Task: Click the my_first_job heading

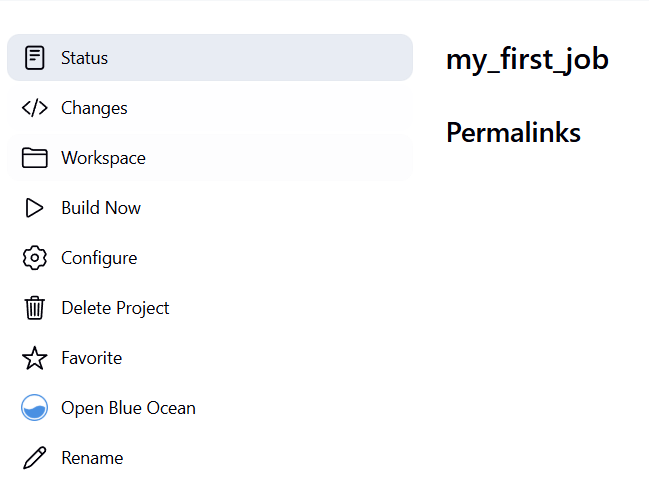Action: (x=527, y=60)
